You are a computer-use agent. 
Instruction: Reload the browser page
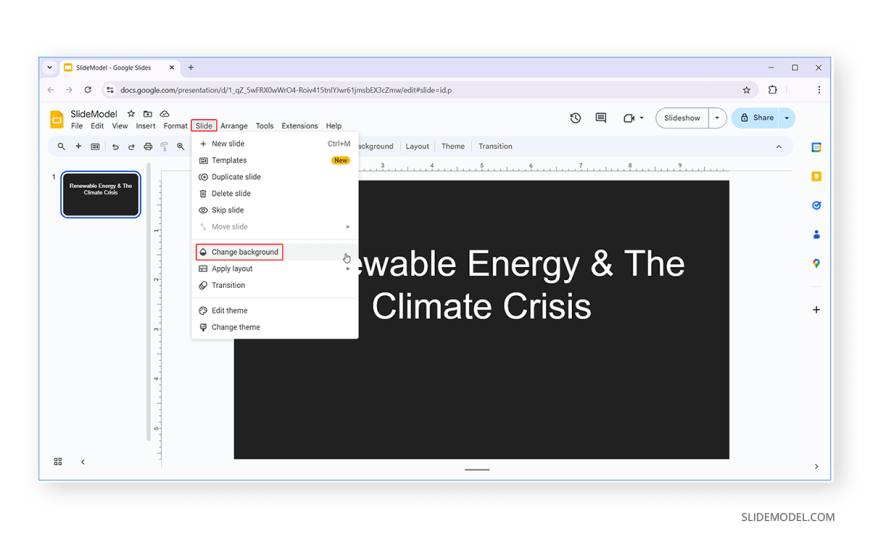click(88, 90)
